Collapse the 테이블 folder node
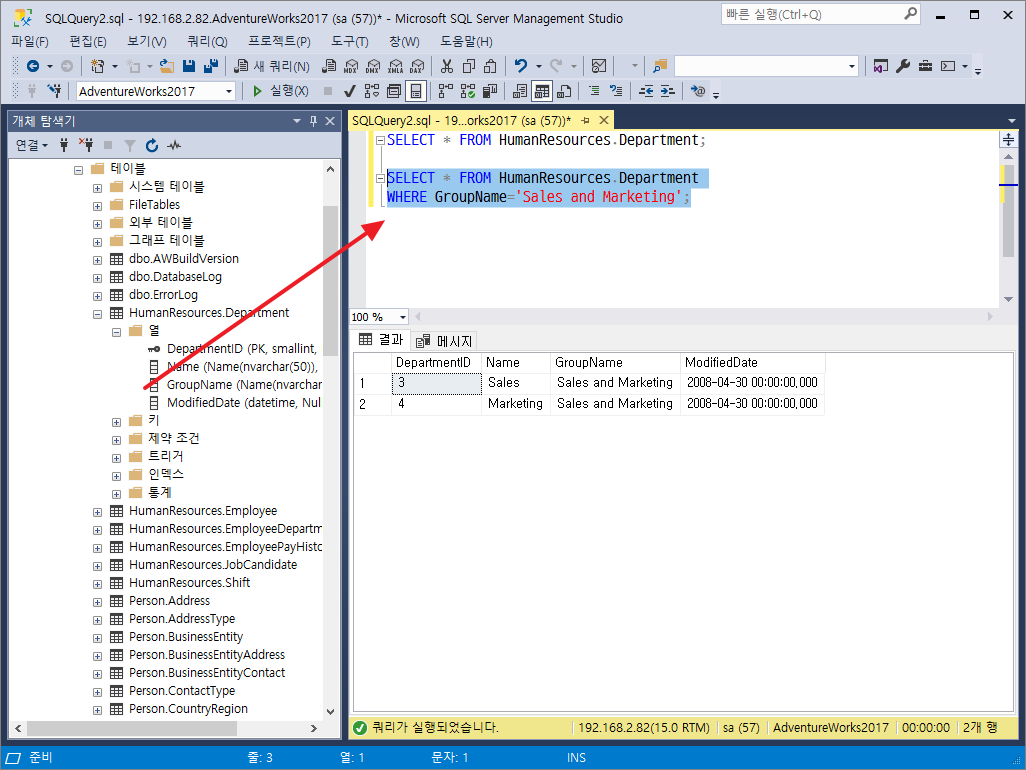The width and height of the screenshot is (1026, 770). [79, 170]
